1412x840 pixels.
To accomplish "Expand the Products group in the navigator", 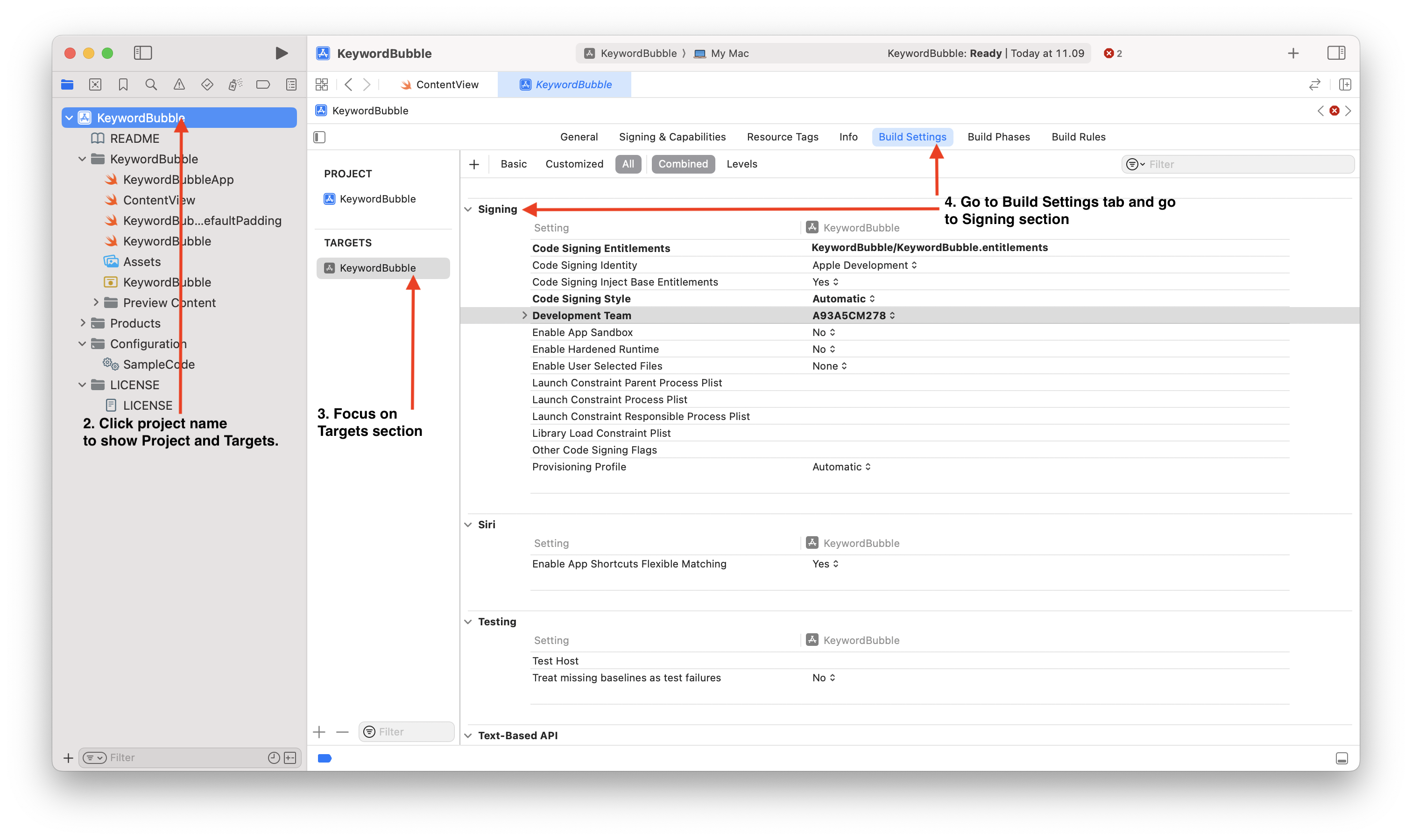I will click(83, 322).
